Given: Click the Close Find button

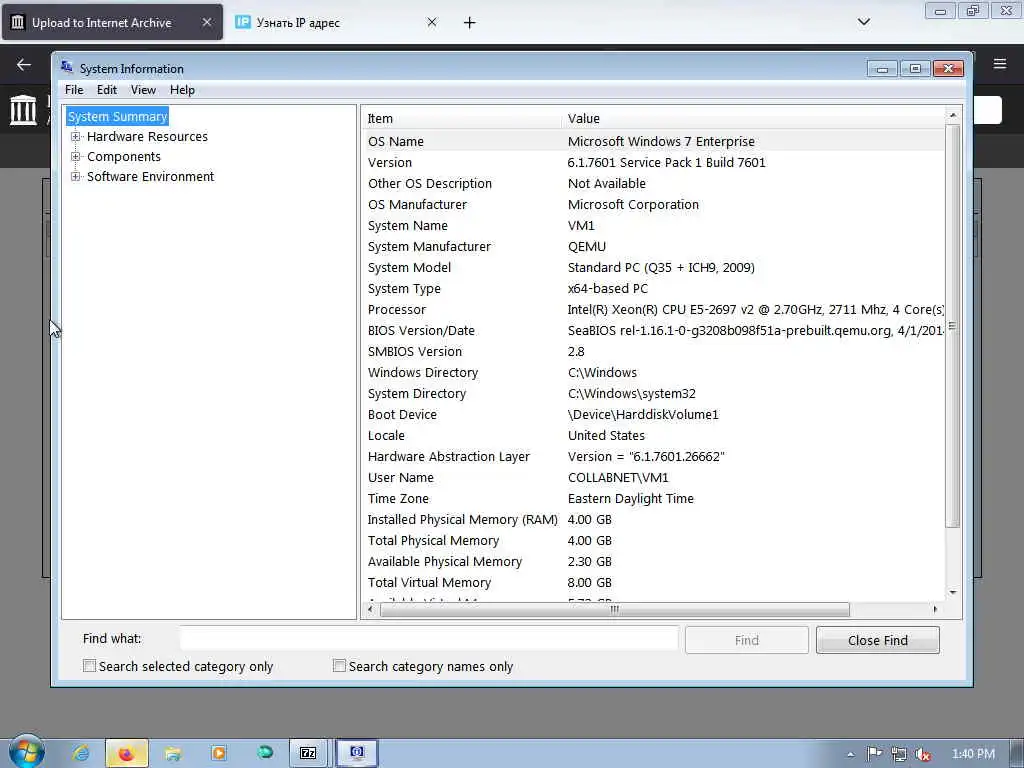Looking at the screenshot, I should tap(878, 640).
